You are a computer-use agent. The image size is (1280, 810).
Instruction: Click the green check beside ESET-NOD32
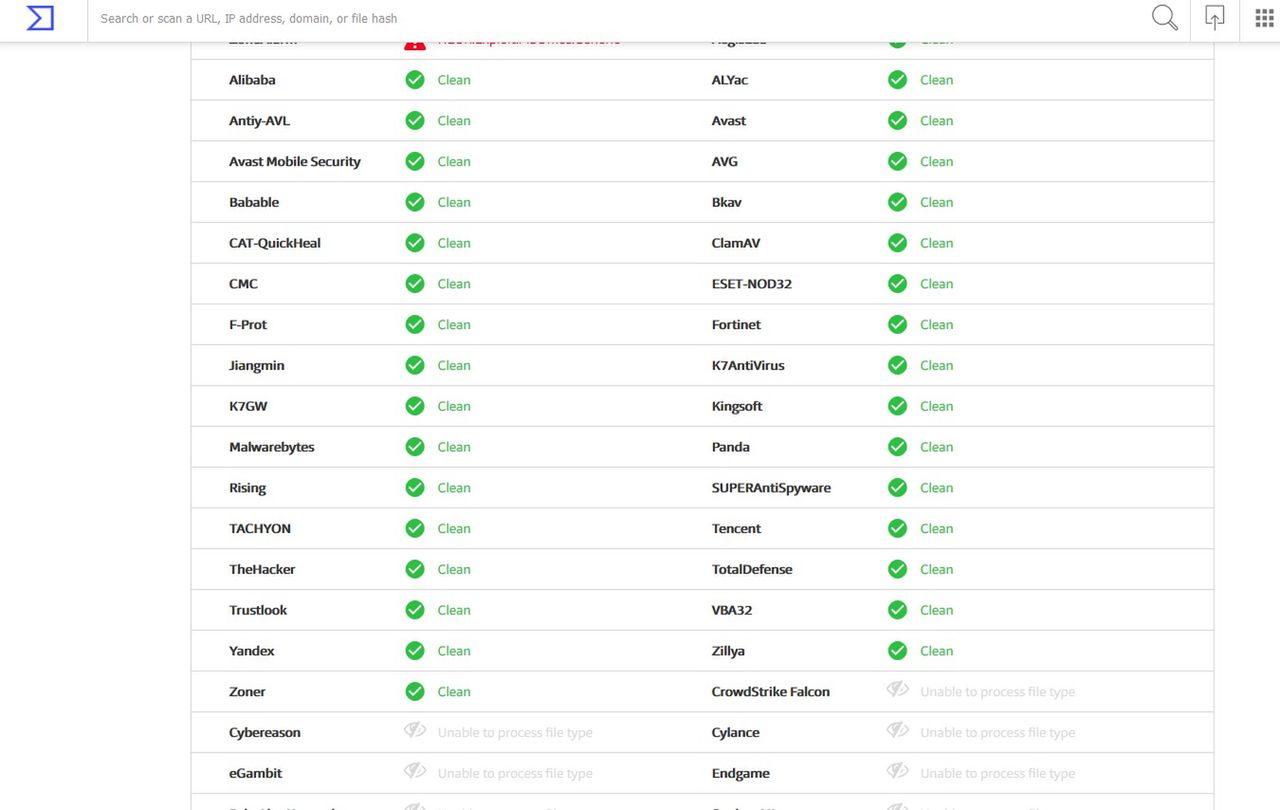tap(898, 284)
